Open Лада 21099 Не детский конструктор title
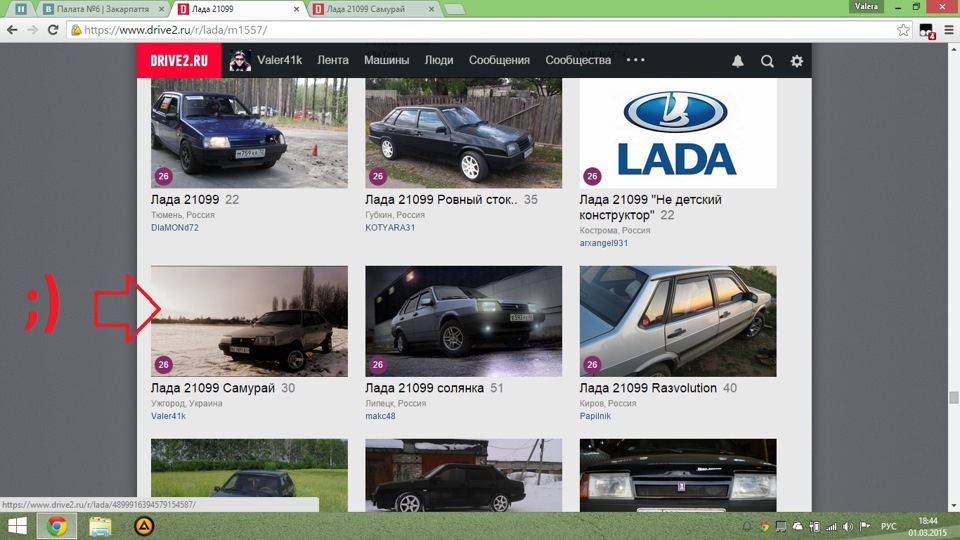 pyautogui.click(x=650, y=207)
